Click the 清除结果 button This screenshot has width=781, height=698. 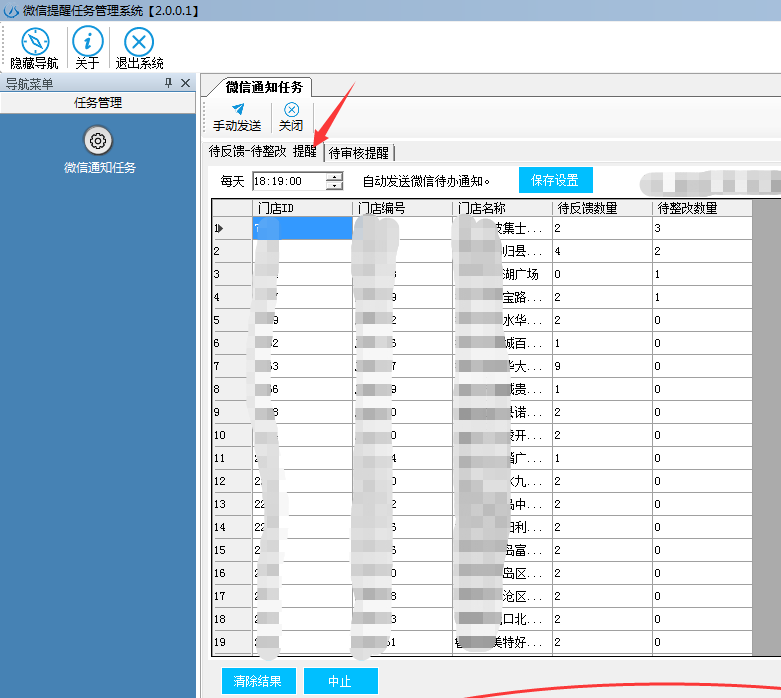257,681
